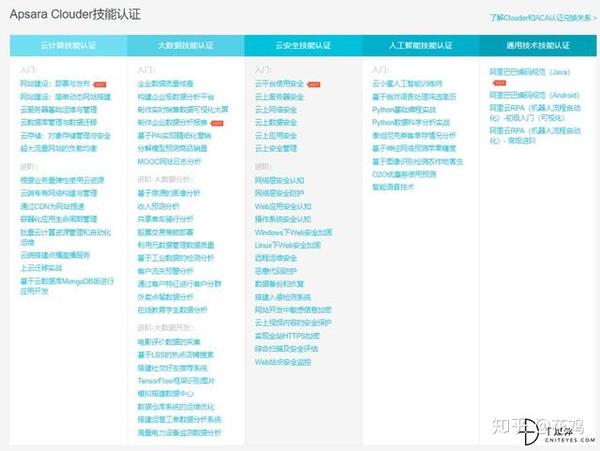Screen dimensions: 600x451
Task: Open the 云安全技能认证 tab header
Action: [x=303, y=46]
